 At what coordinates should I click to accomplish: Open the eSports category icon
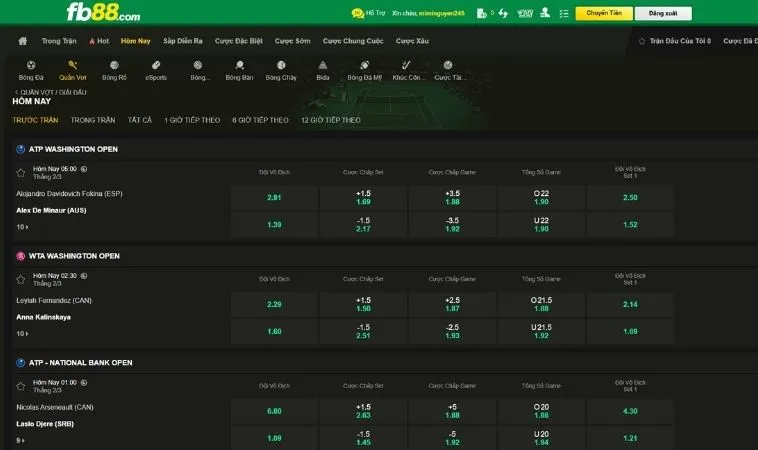(156, 66)
